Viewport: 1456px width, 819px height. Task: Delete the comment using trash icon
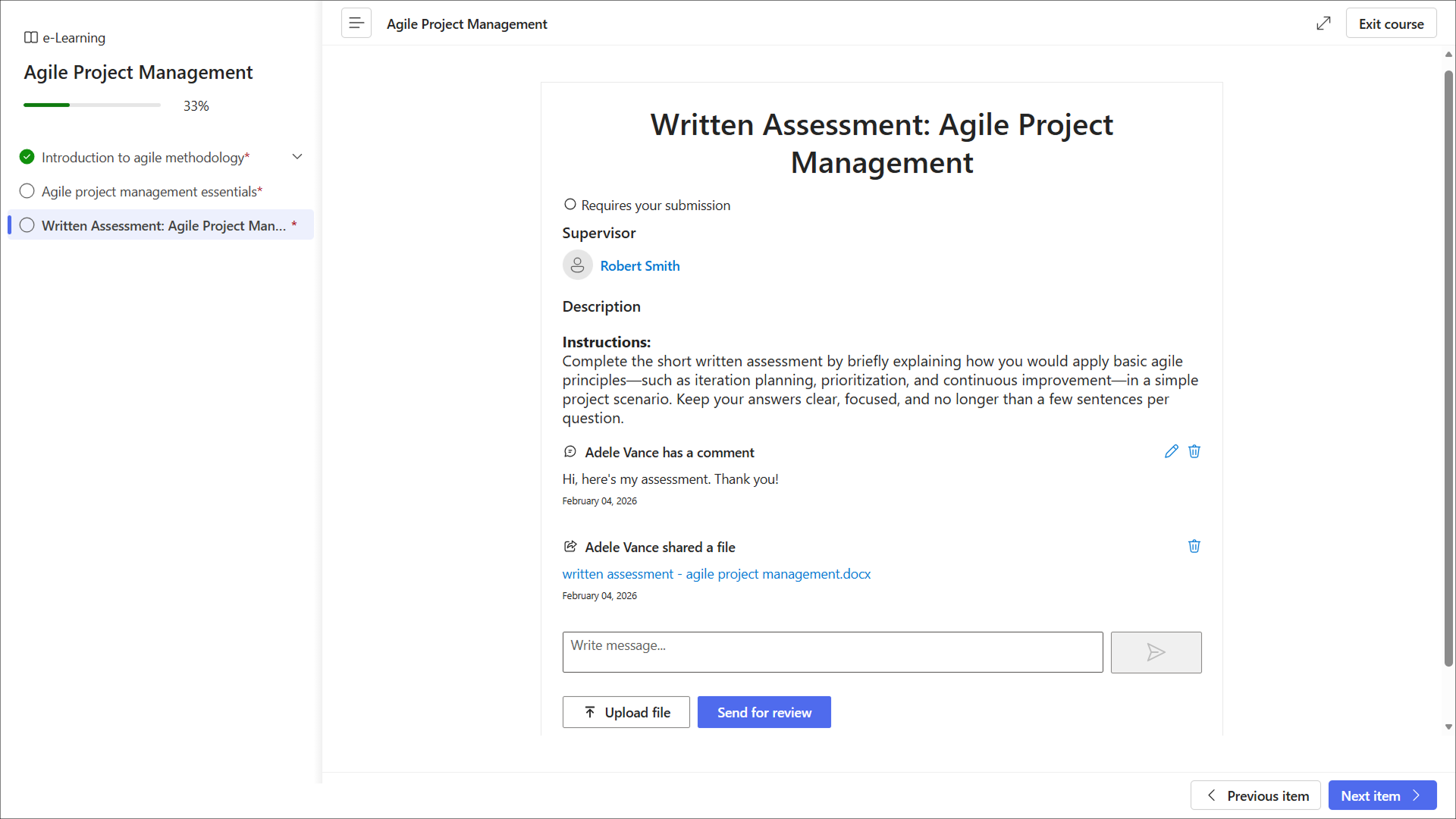1194,452
